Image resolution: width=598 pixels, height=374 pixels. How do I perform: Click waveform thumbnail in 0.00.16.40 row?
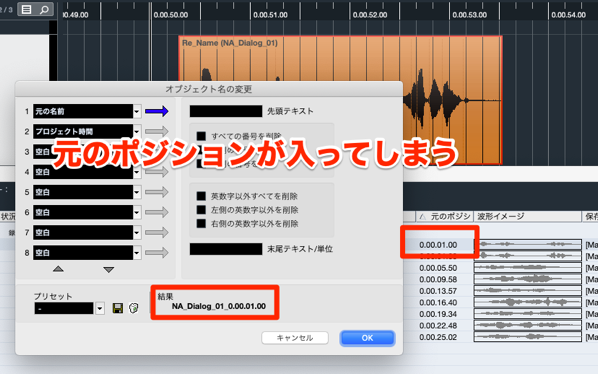coord(528,302)
